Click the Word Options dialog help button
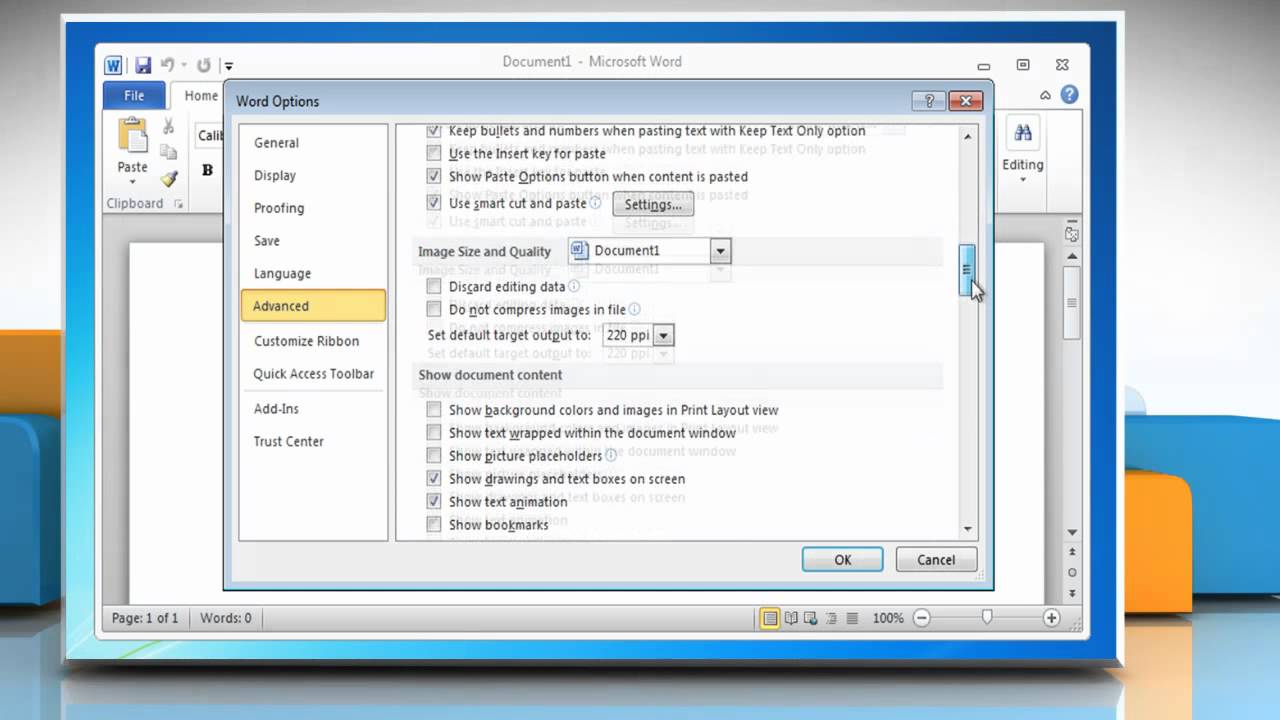This screenshot has height=720, width=1280. pyautogui.click(x=928, y=101)
